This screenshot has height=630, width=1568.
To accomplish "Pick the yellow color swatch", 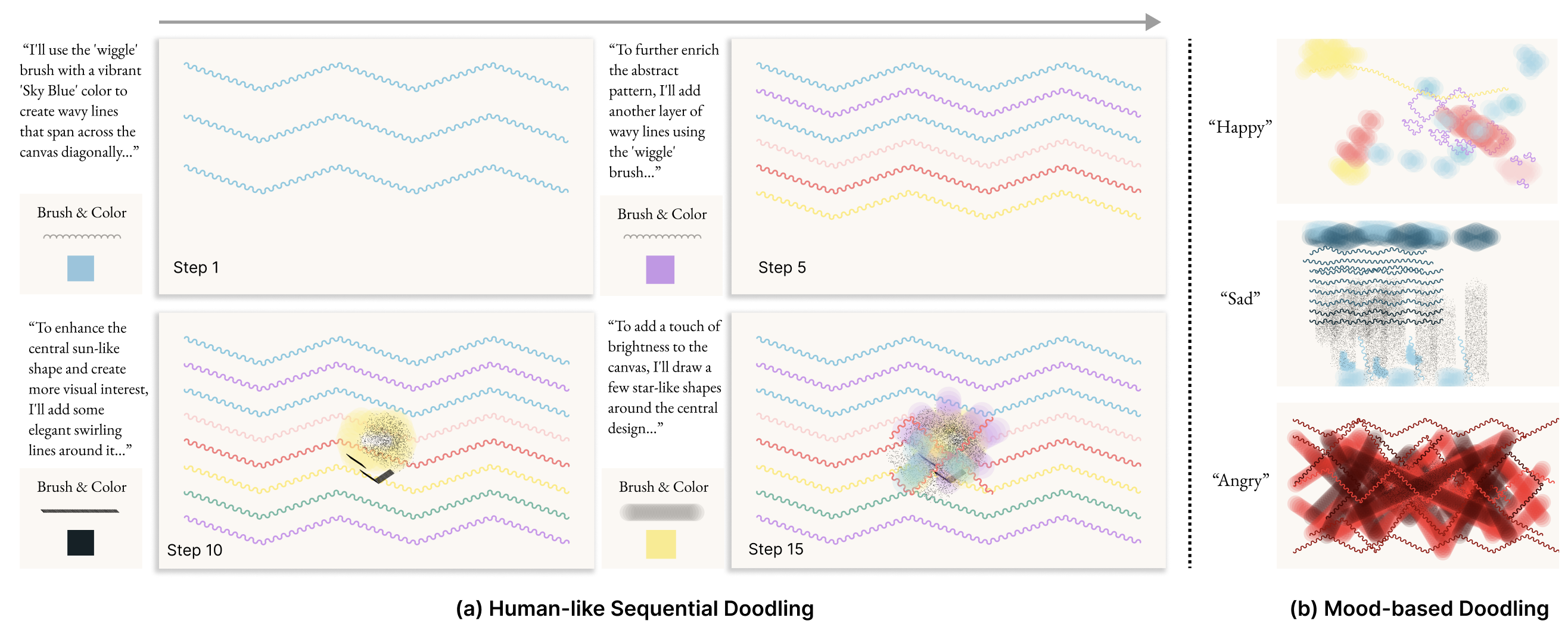I will coord(661,544).
